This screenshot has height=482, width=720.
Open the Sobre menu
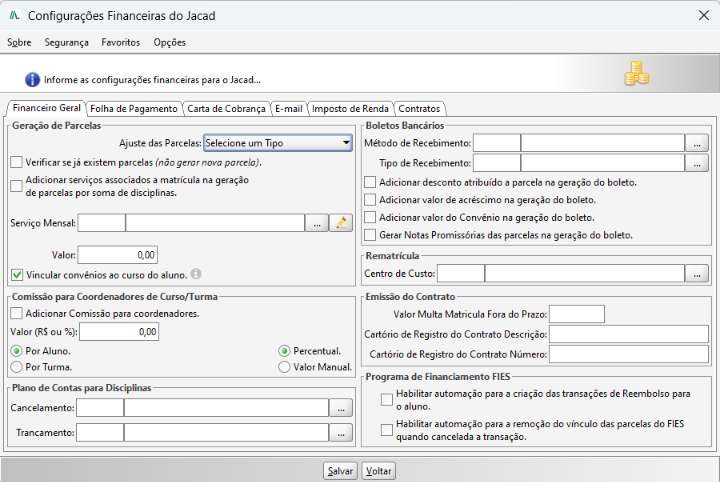[x=19, y=42]
